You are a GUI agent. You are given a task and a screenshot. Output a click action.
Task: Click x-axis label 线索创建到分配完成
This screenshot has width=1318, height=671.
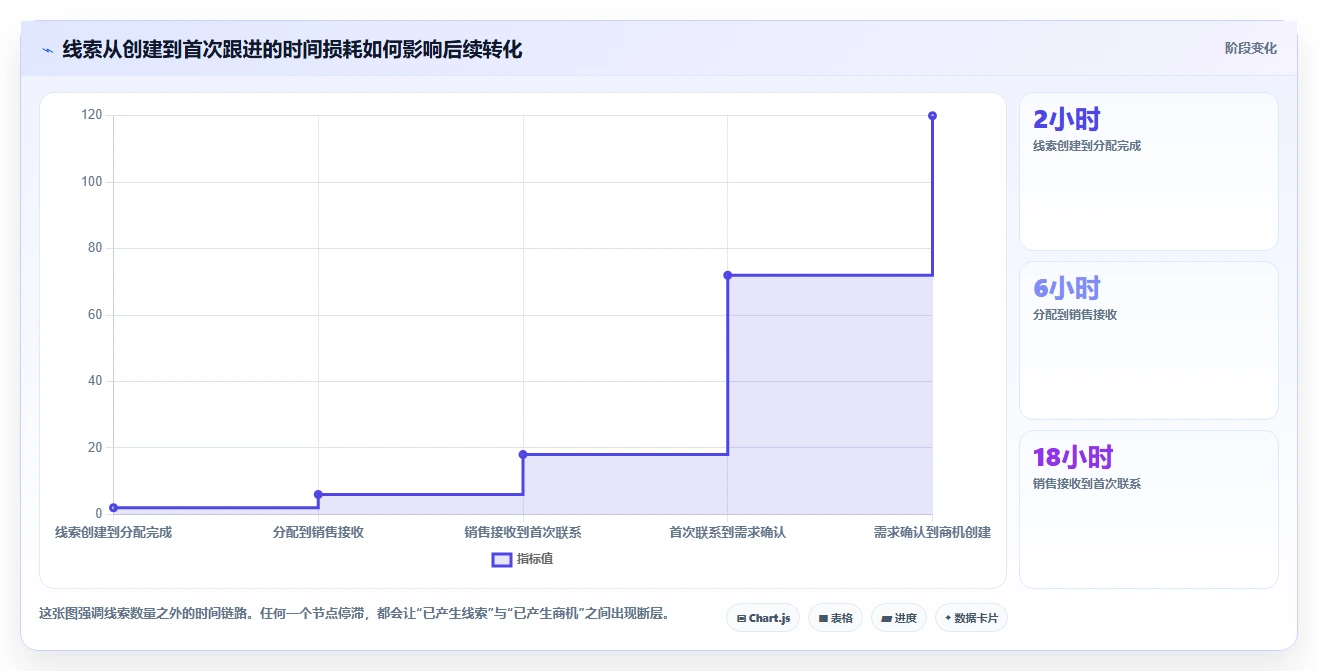pos(113,532)
